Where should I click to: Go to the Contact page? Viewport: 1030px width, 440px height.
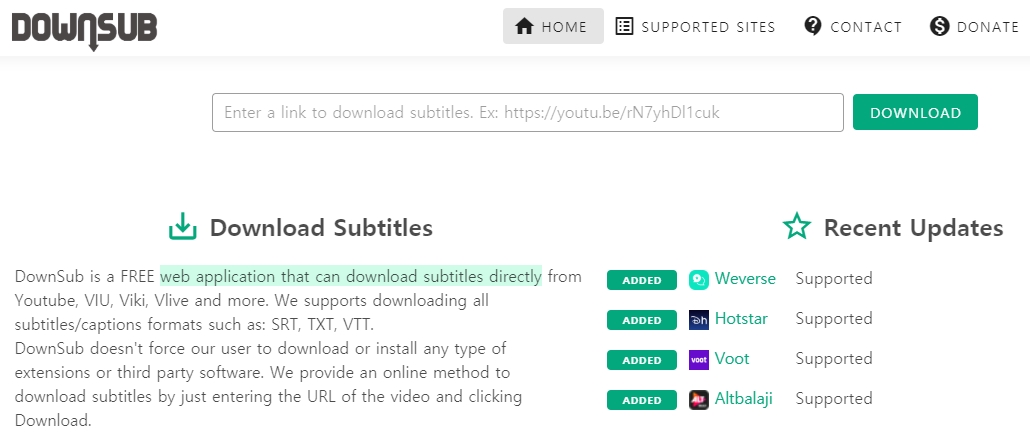click(x=853, y=26)
